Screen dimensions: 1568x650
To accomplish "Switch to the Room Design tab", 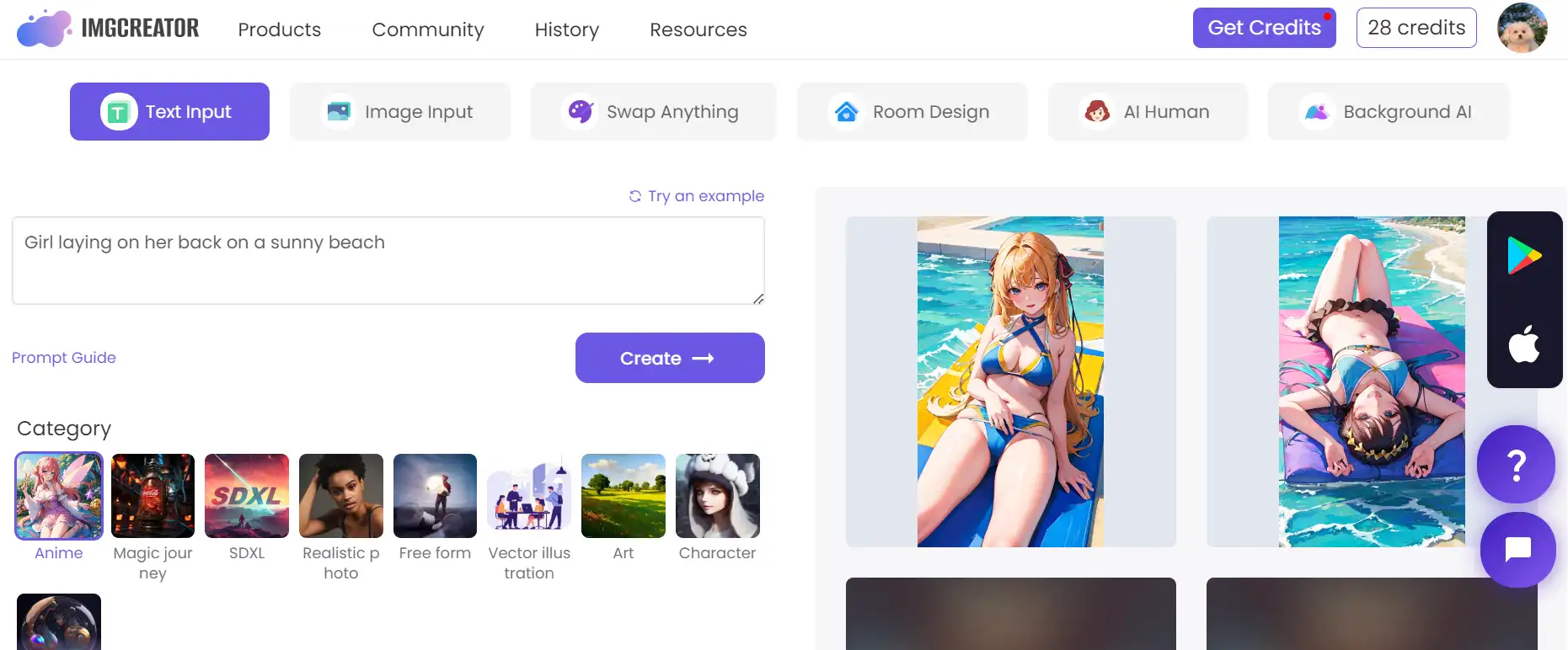I will click(912, 111).
